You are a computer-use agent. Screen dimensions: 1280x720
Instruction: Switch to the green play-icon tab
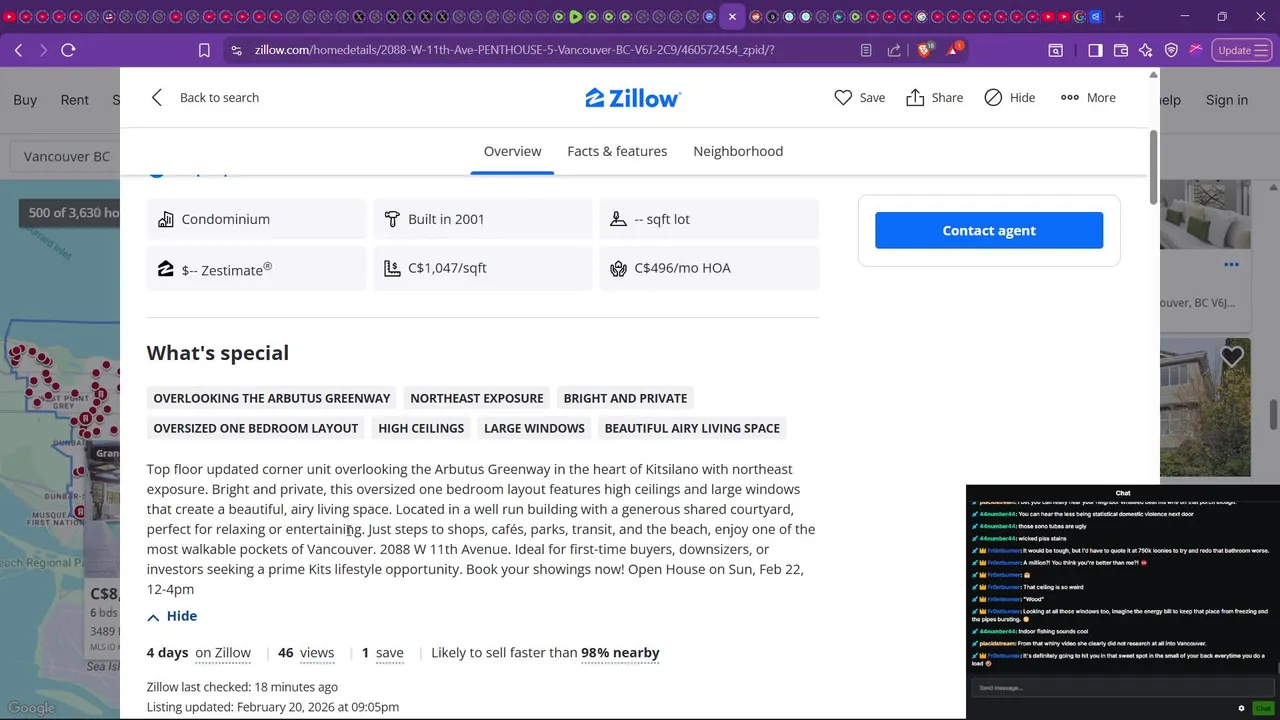(575, 16)
